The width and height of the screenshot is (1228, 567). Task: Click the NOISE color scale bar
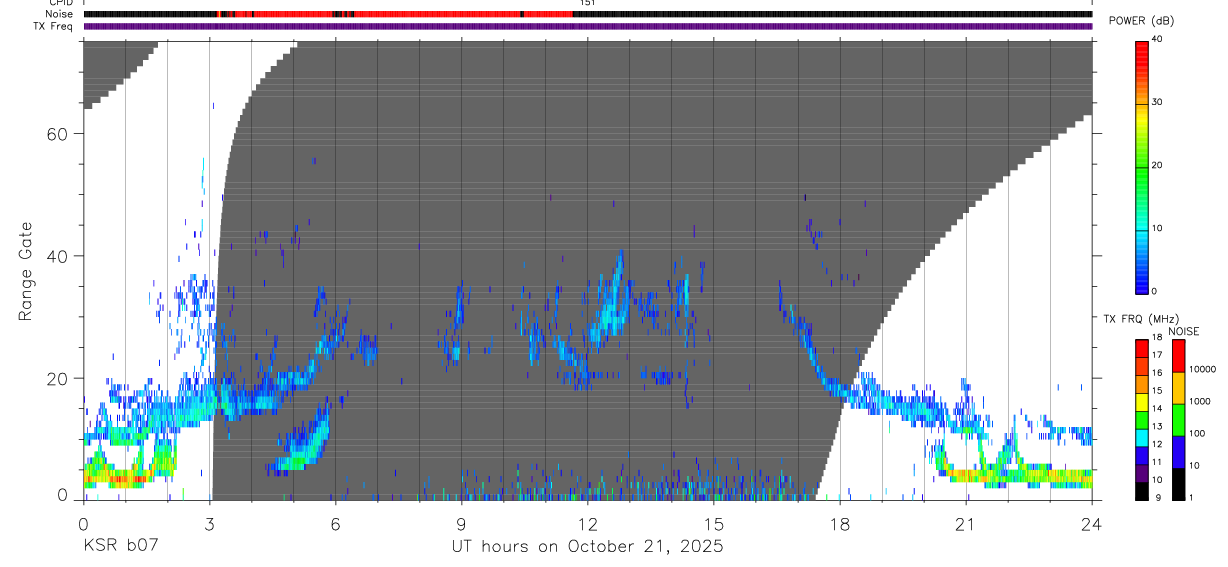[x=1179, y=419]
